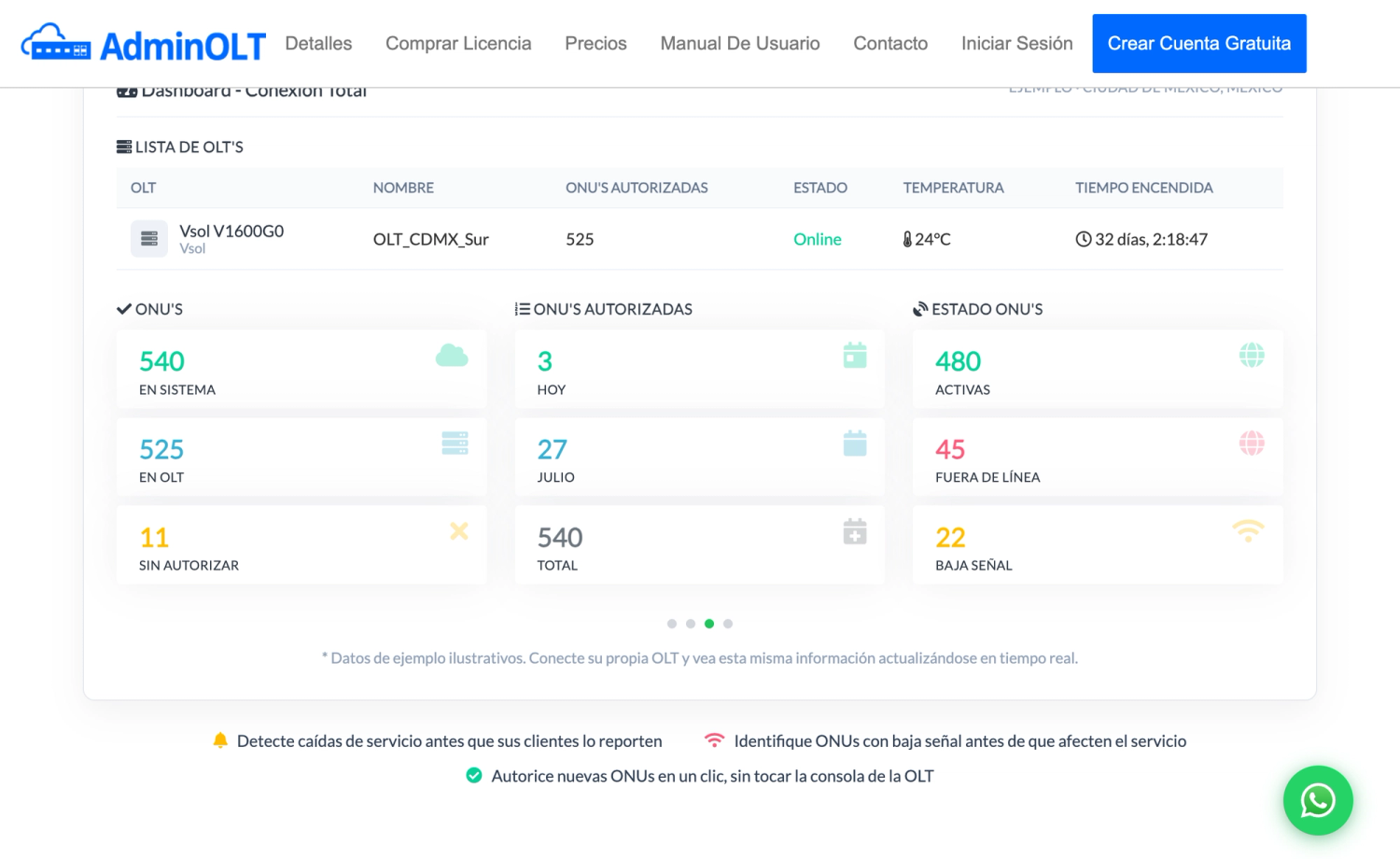This screenshot has height=859, width=1400.
Task: Click the green check icon beside Autorice nuevas
Action: [474, 775]
